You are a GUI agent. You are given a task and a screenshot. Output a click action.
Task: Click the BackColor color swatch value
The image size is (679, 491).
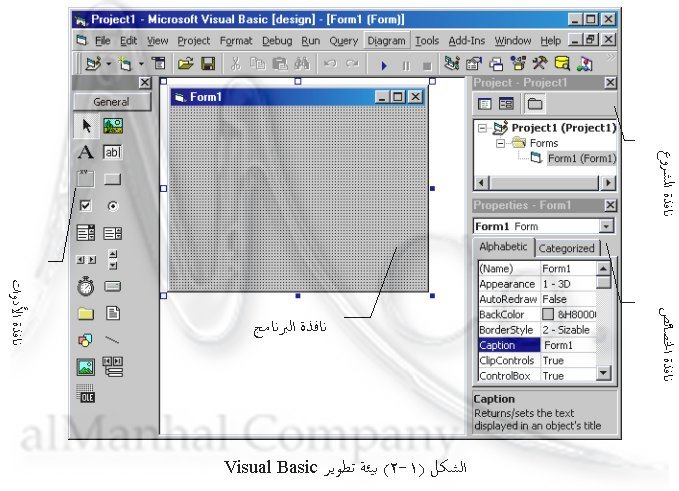[548, 314]
